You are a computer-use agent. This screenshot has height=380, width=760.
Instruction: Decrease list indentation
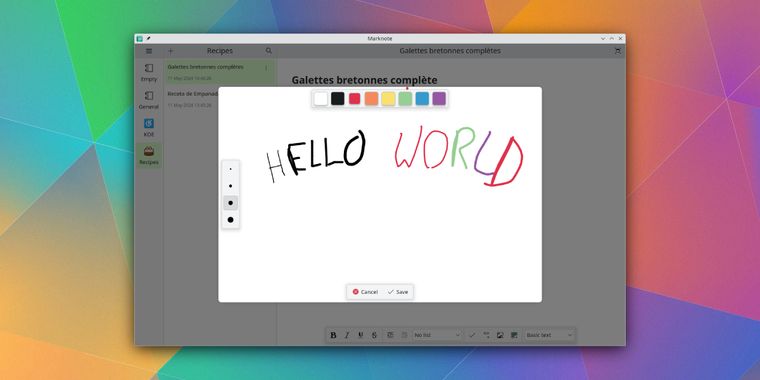[x=404, y=335]
